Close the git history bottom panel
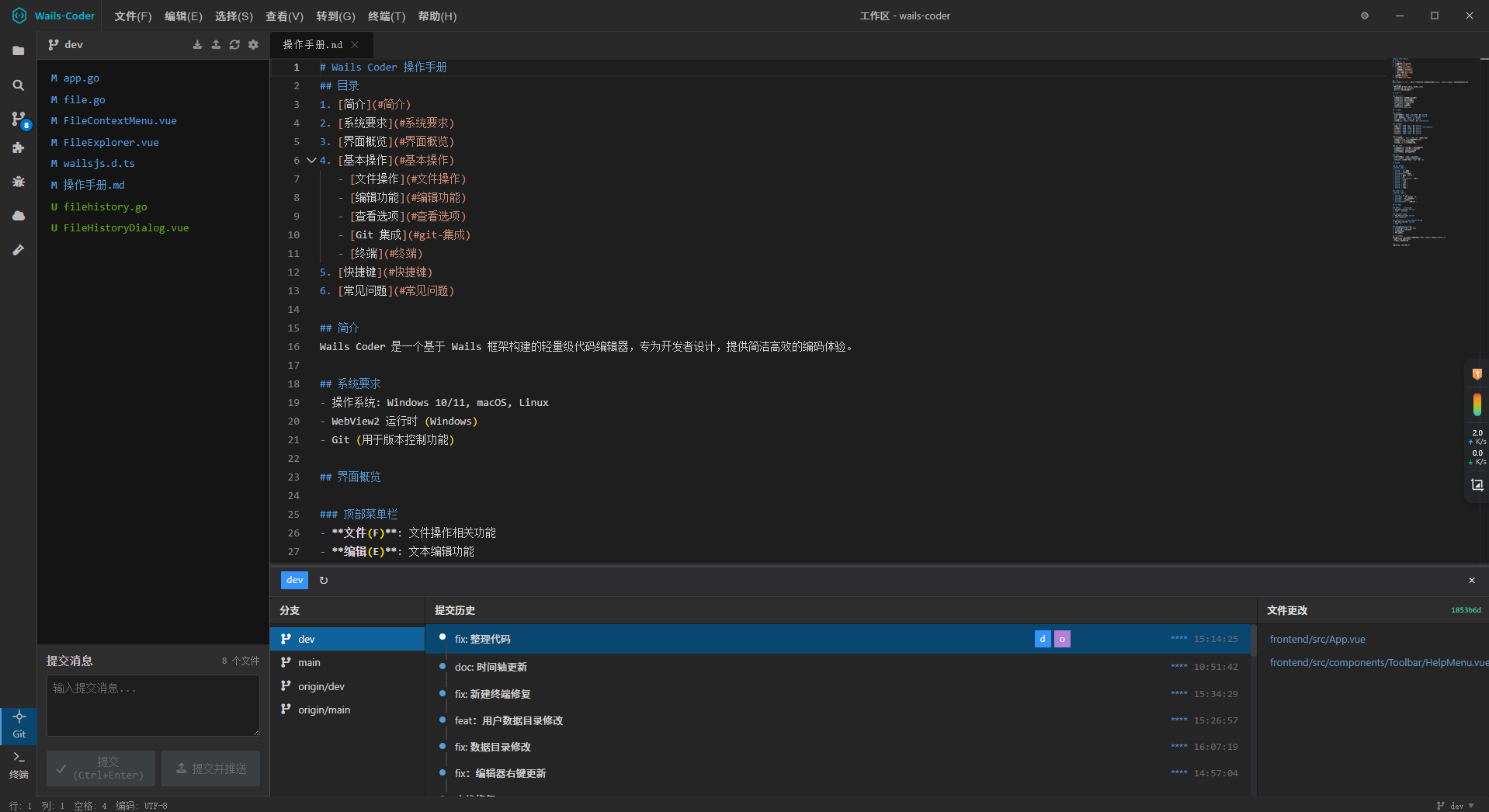This screenshot has height=812, width=1489. pyautogui.click(x=1471, y=581)
